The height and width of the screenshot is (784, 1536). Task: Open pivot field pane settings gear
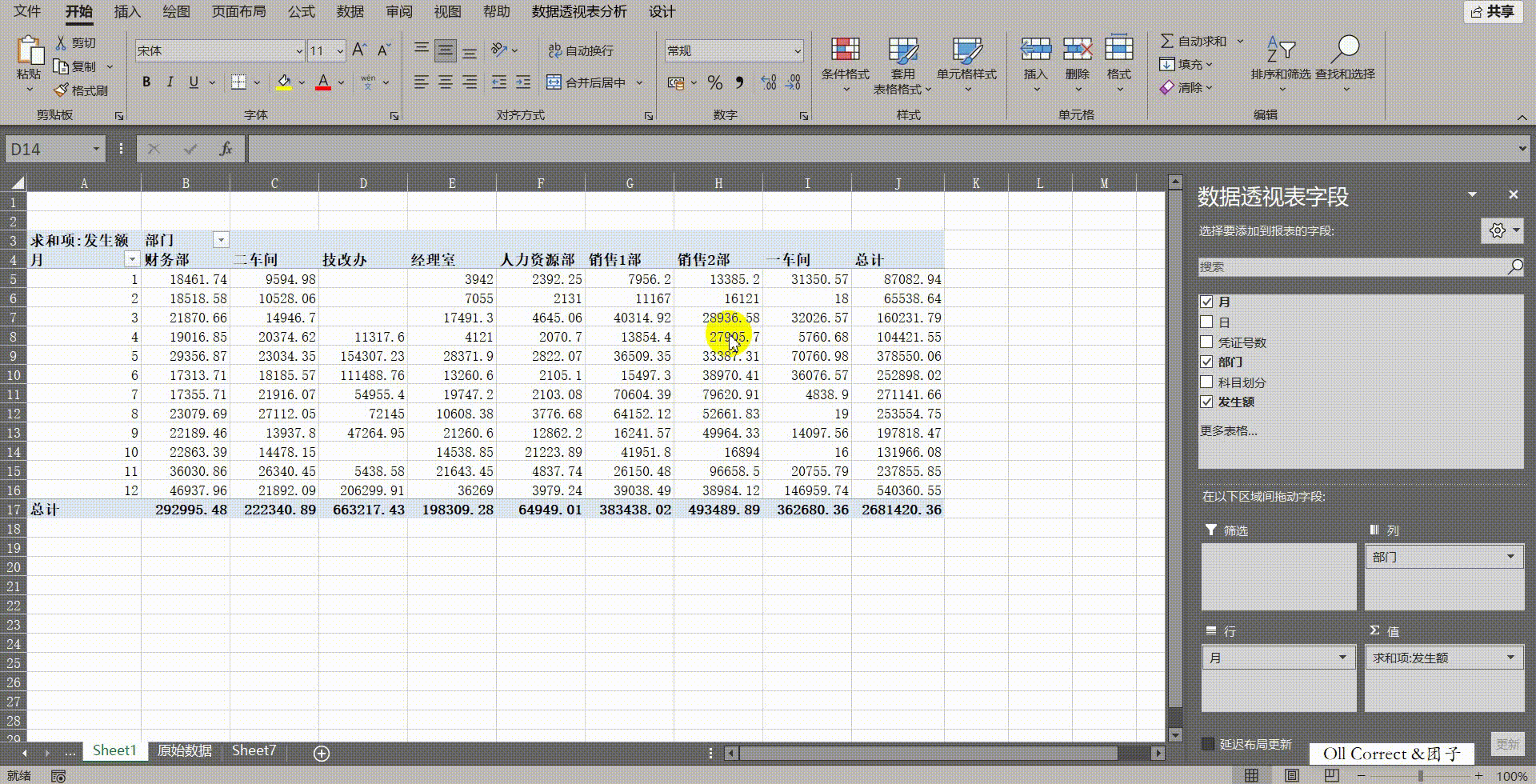click(x=1497, y=230)
